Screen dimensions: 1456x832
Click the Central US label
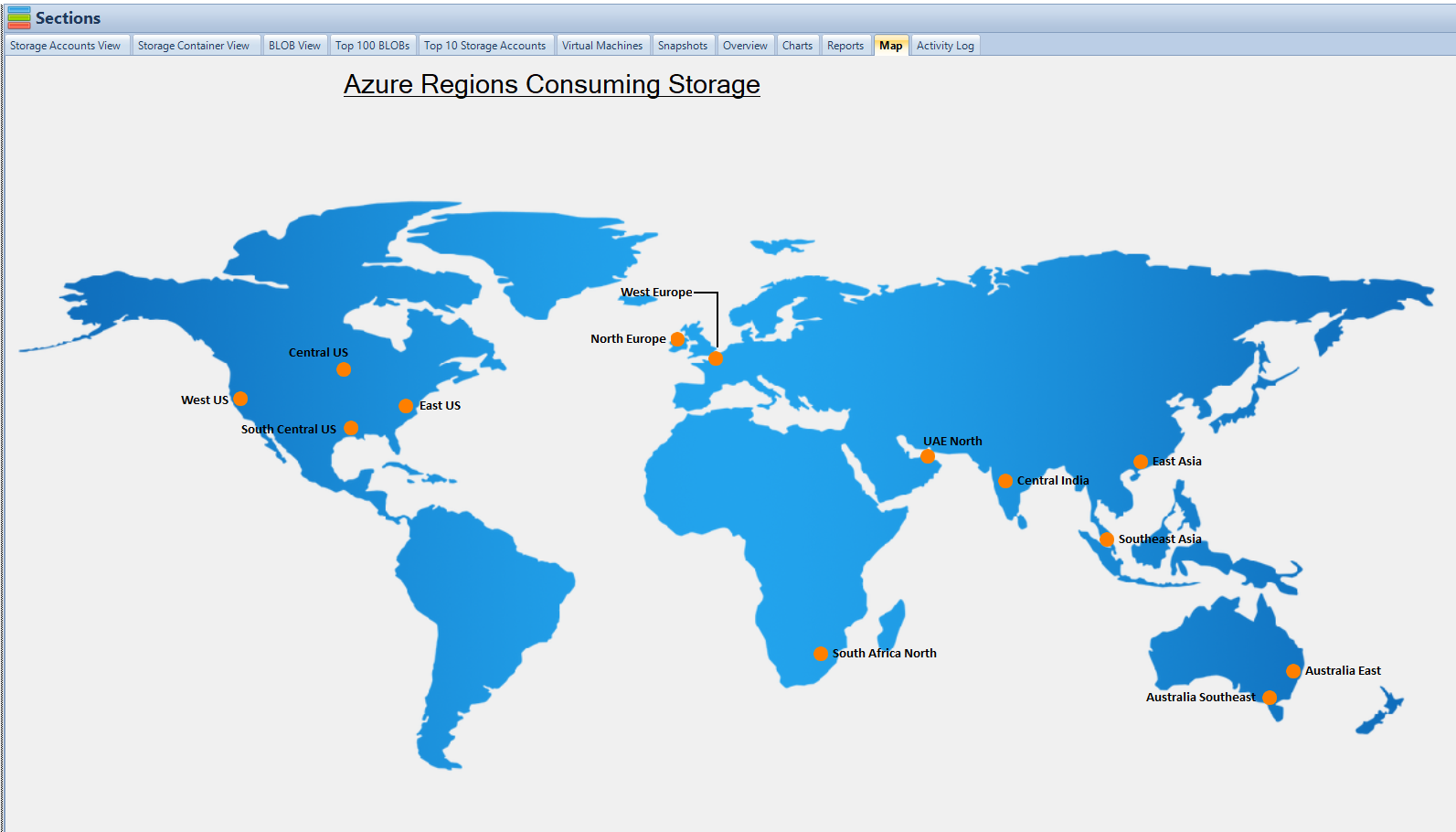318,353
